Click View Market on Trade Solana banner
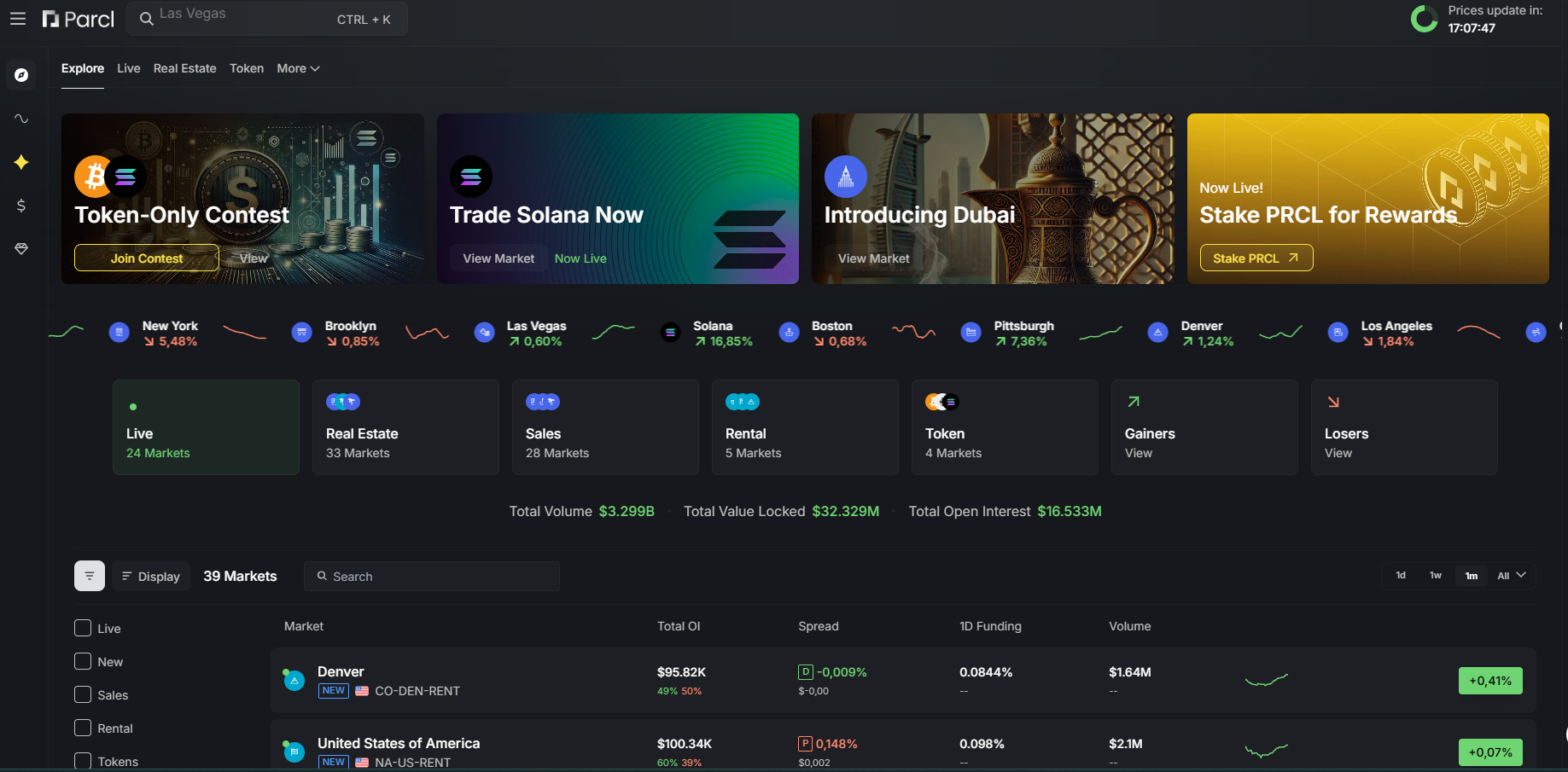Screen dimensions: 1568x772 498,258
